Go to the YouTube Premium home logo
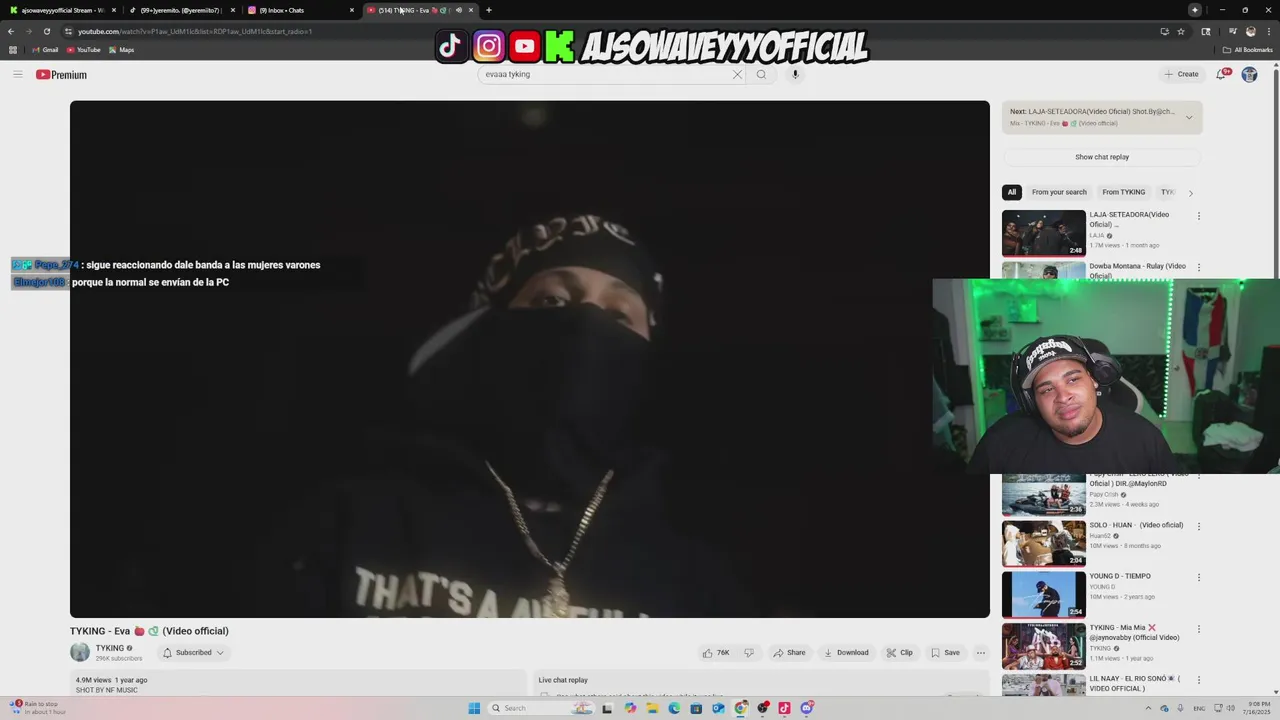This screenshot has width=1280, height=720. pyautogui.click(x=62, y=75)
